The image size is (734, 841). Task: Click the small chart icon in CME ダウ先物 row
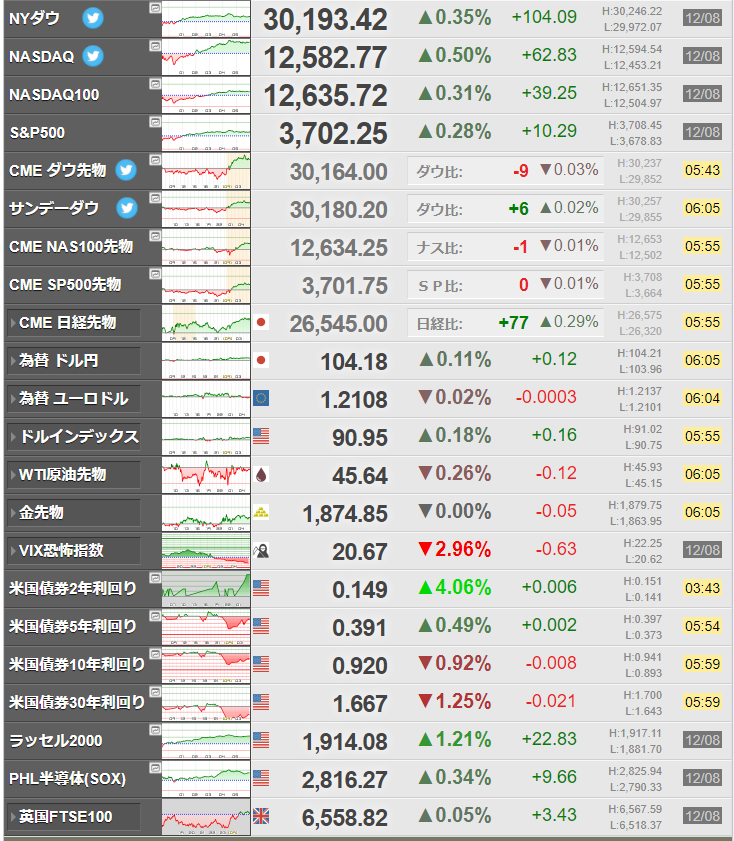[x=155, y=160]
